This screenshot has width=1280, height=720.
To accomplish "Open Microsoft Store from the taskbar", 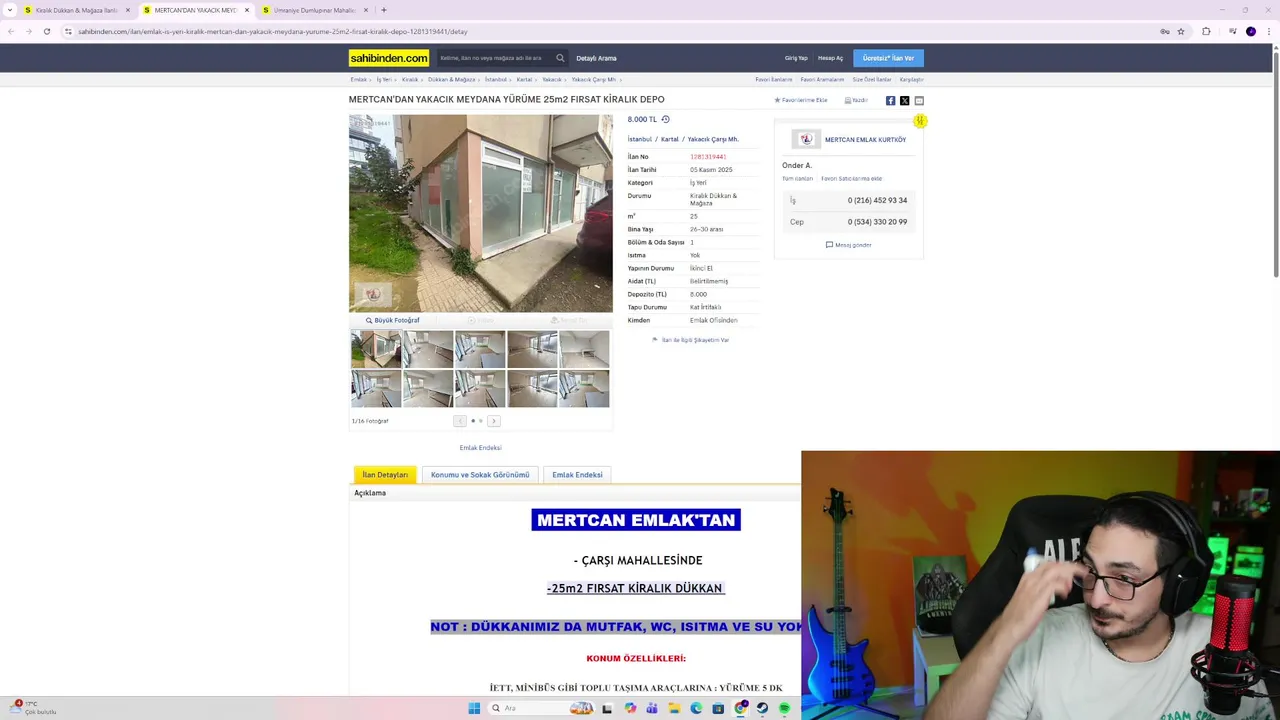I will point(718,708).
